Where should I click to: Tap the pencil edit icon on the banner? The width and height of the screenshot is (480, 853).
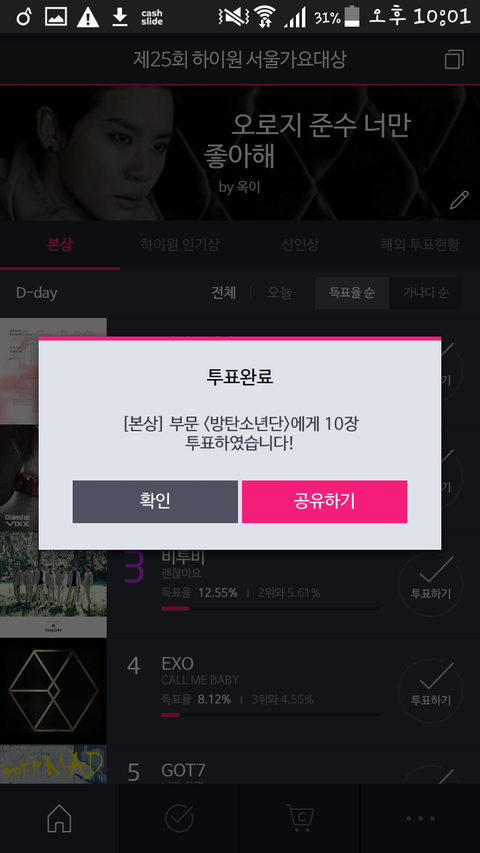pyautogui.click(x=459, y=200)
